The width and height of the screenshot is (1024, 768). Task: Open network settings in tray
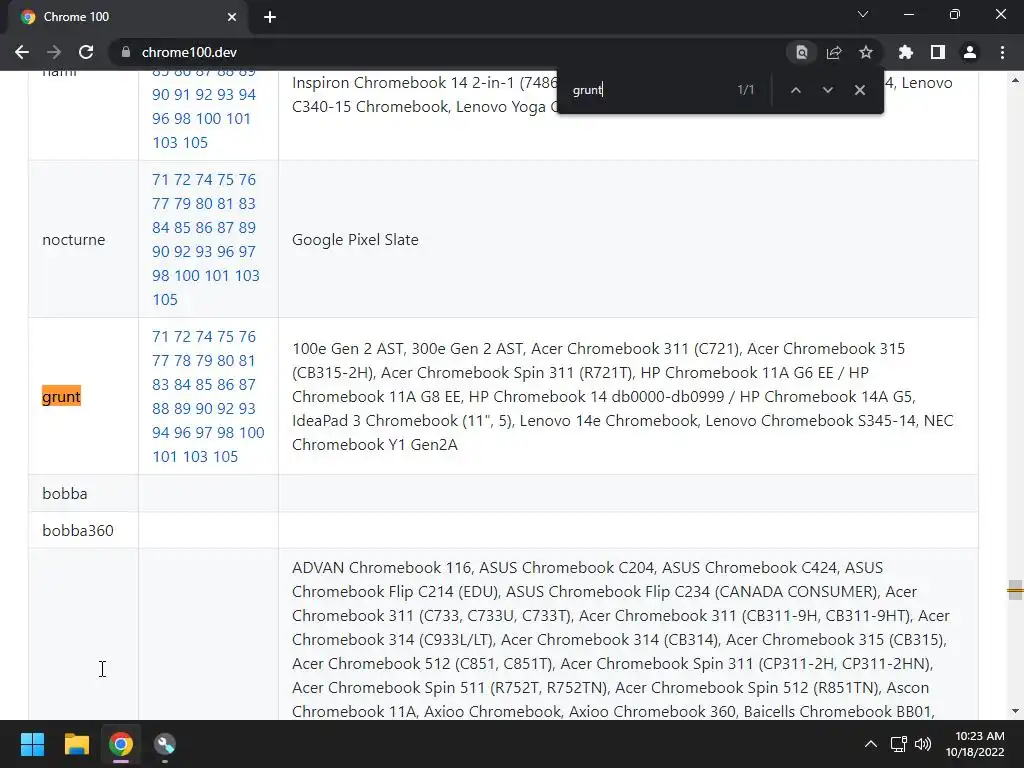coord(899,744)
